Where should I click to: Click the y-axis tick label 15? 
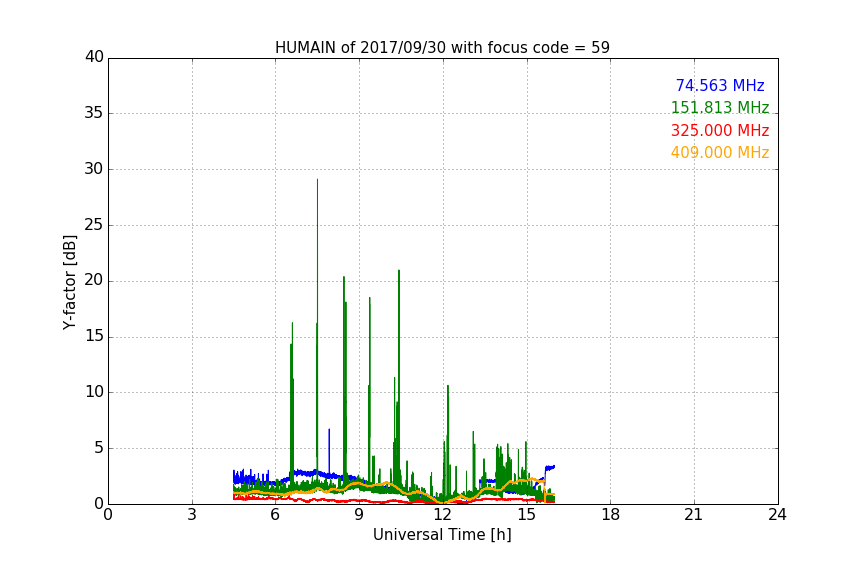tap(94, 336)
